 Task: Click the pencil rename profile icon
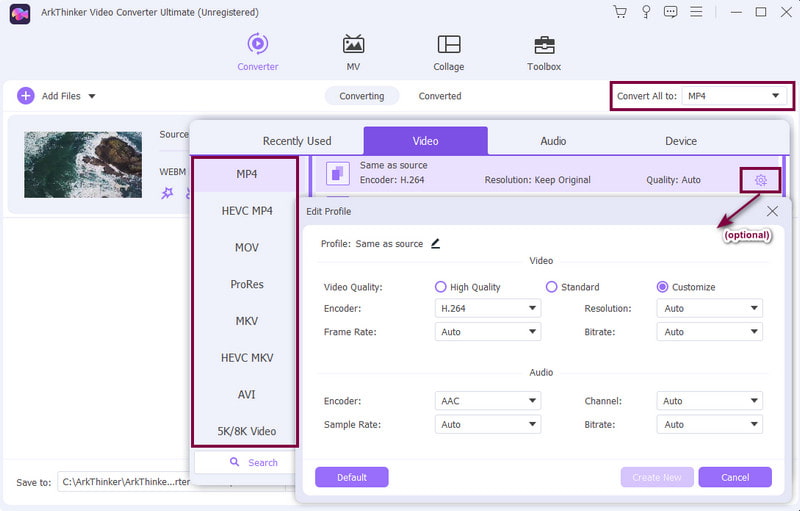435,244
